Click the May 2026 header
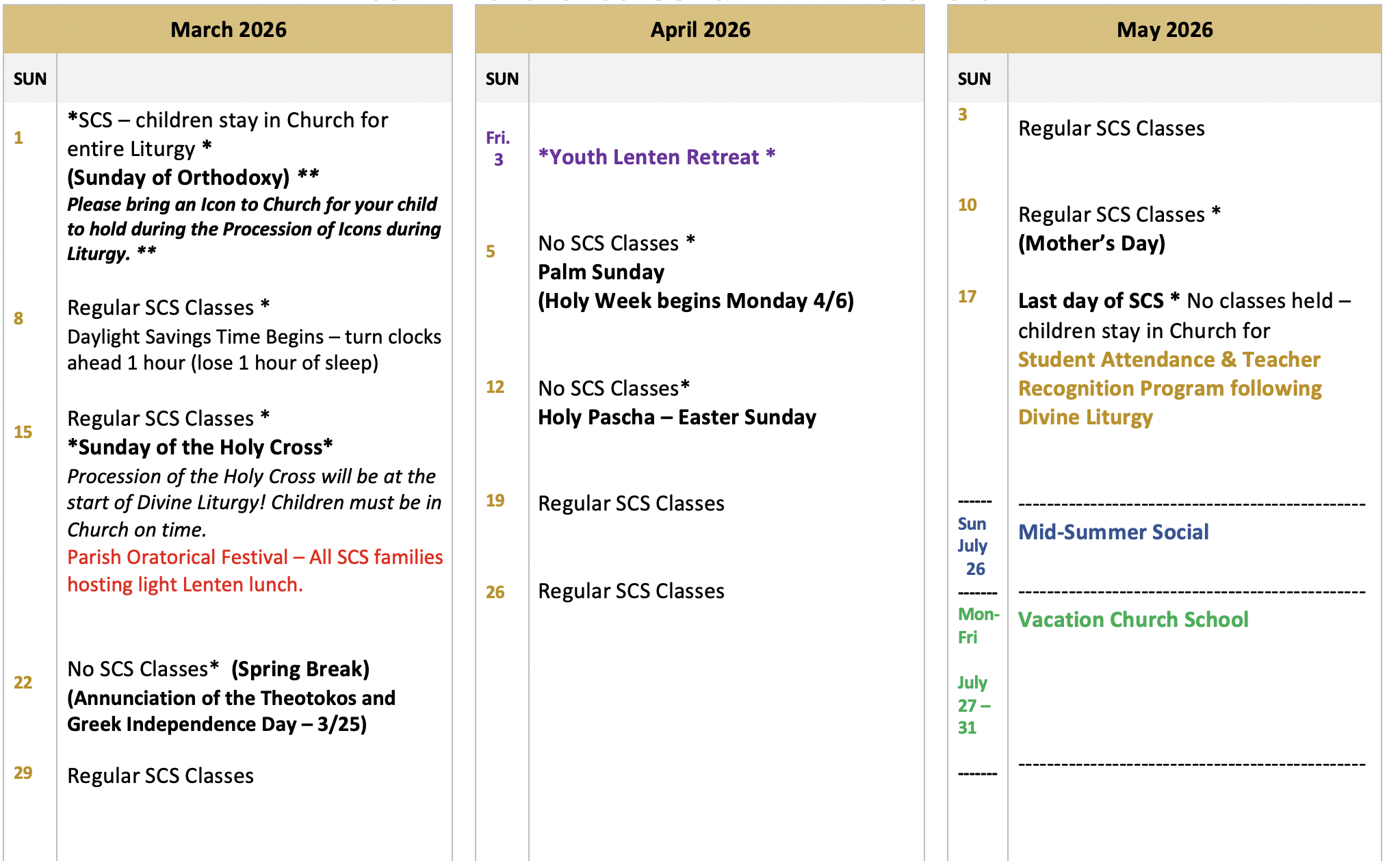1400x861 pixels. [1164, 29]
